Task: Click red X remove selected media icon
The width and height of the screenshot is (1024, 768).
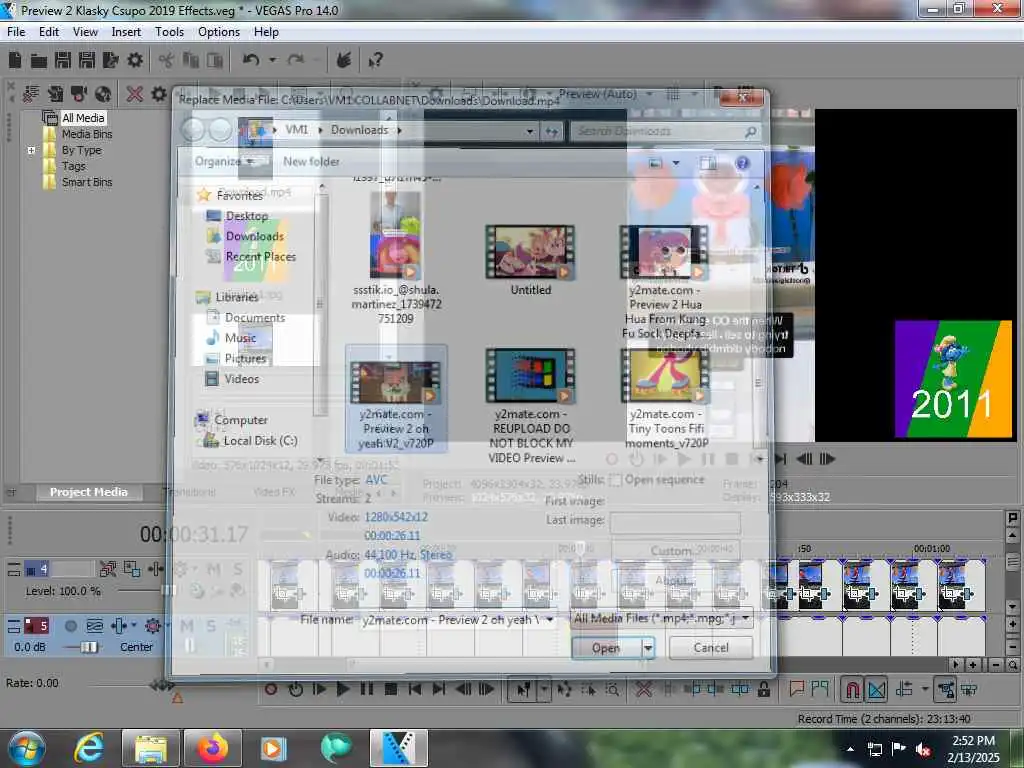Action: (x=135, y=95)
